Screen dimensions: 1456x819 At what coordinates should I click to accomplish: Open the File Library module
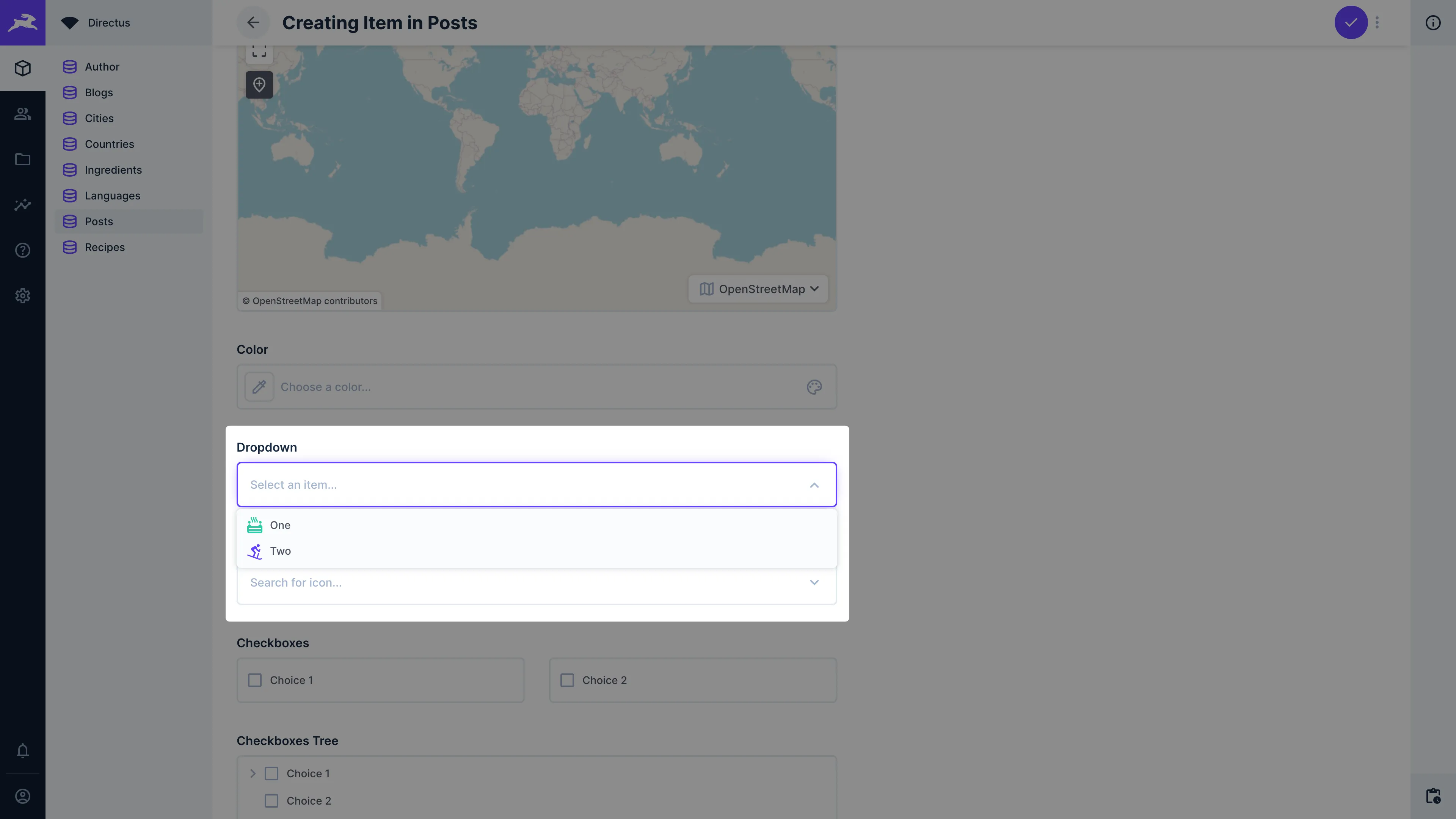pyautogui.click(x=23, y=159)
